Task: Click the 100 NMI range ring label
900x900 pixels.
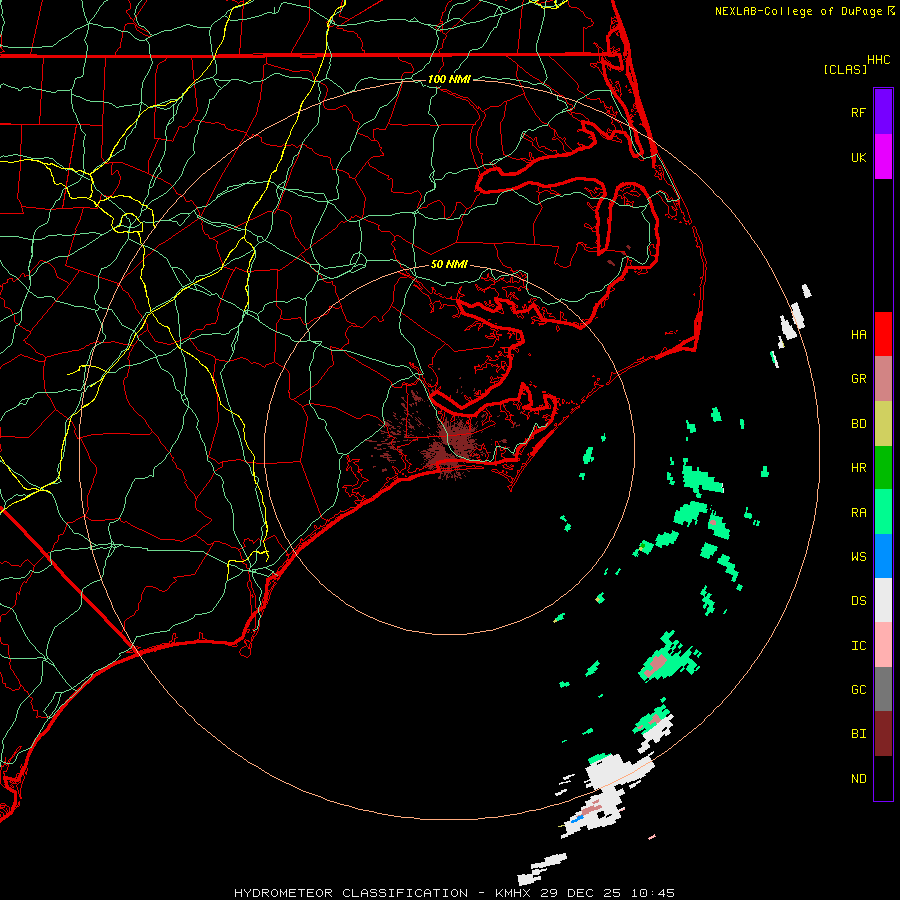Action: click(449, 79)
